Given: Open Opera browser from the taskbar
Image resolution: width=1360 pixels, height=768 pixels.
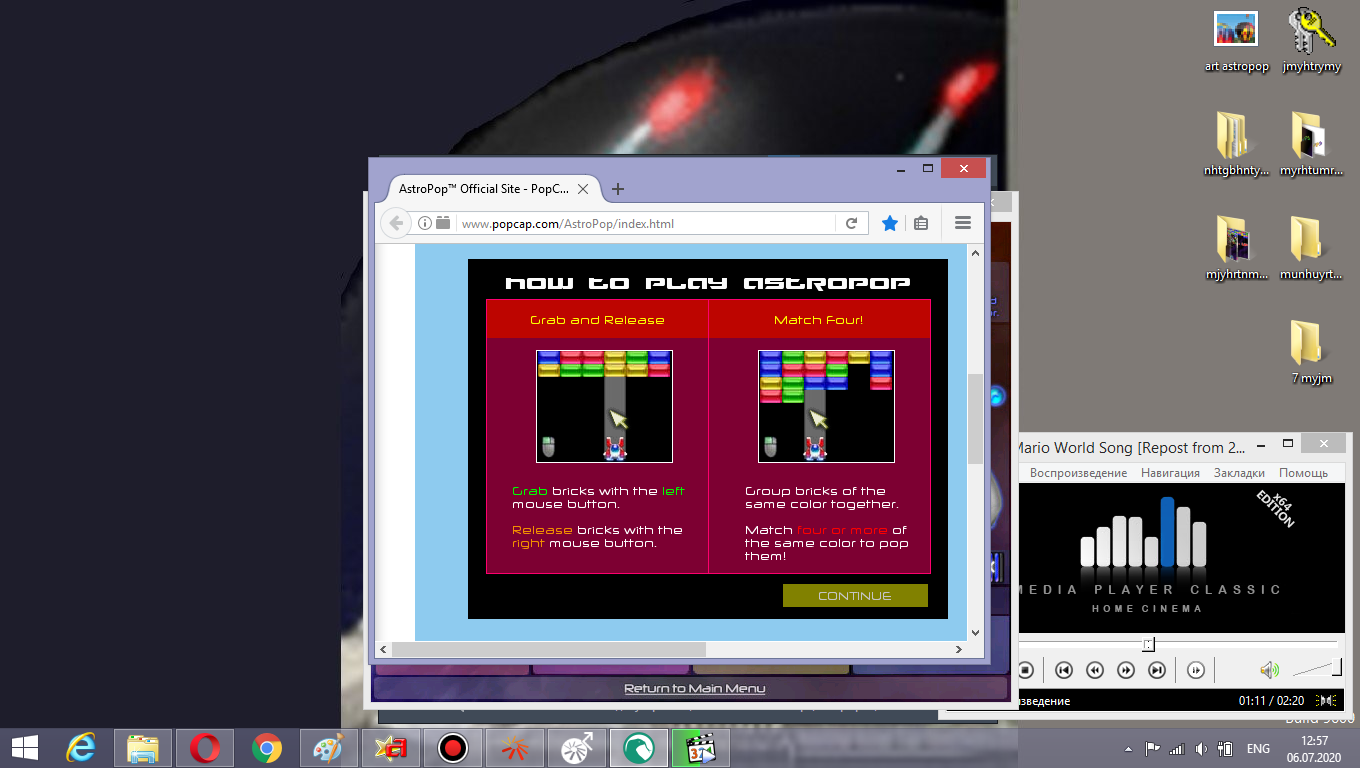Looking at the screenshot, I should click(205, 747).
